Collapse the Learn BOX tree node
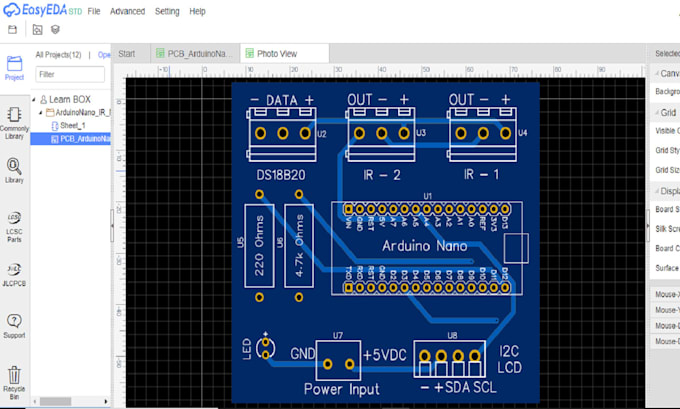The height and width of the screenshot is (409, 680). 34,100
